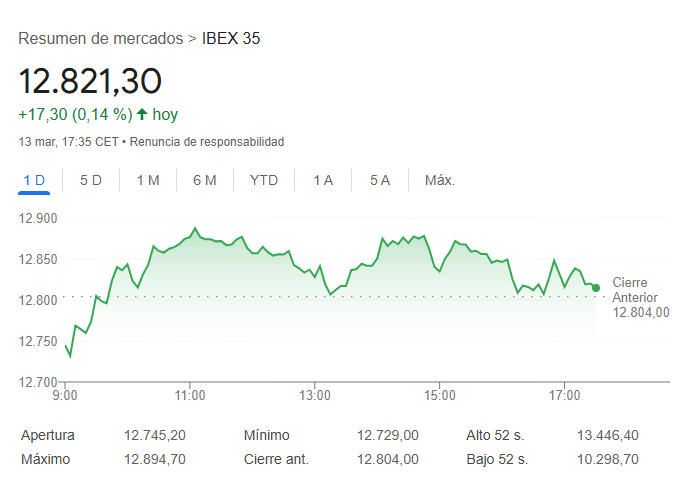
Task: Click the green end-point dot on chart
Action: [596, 288]
